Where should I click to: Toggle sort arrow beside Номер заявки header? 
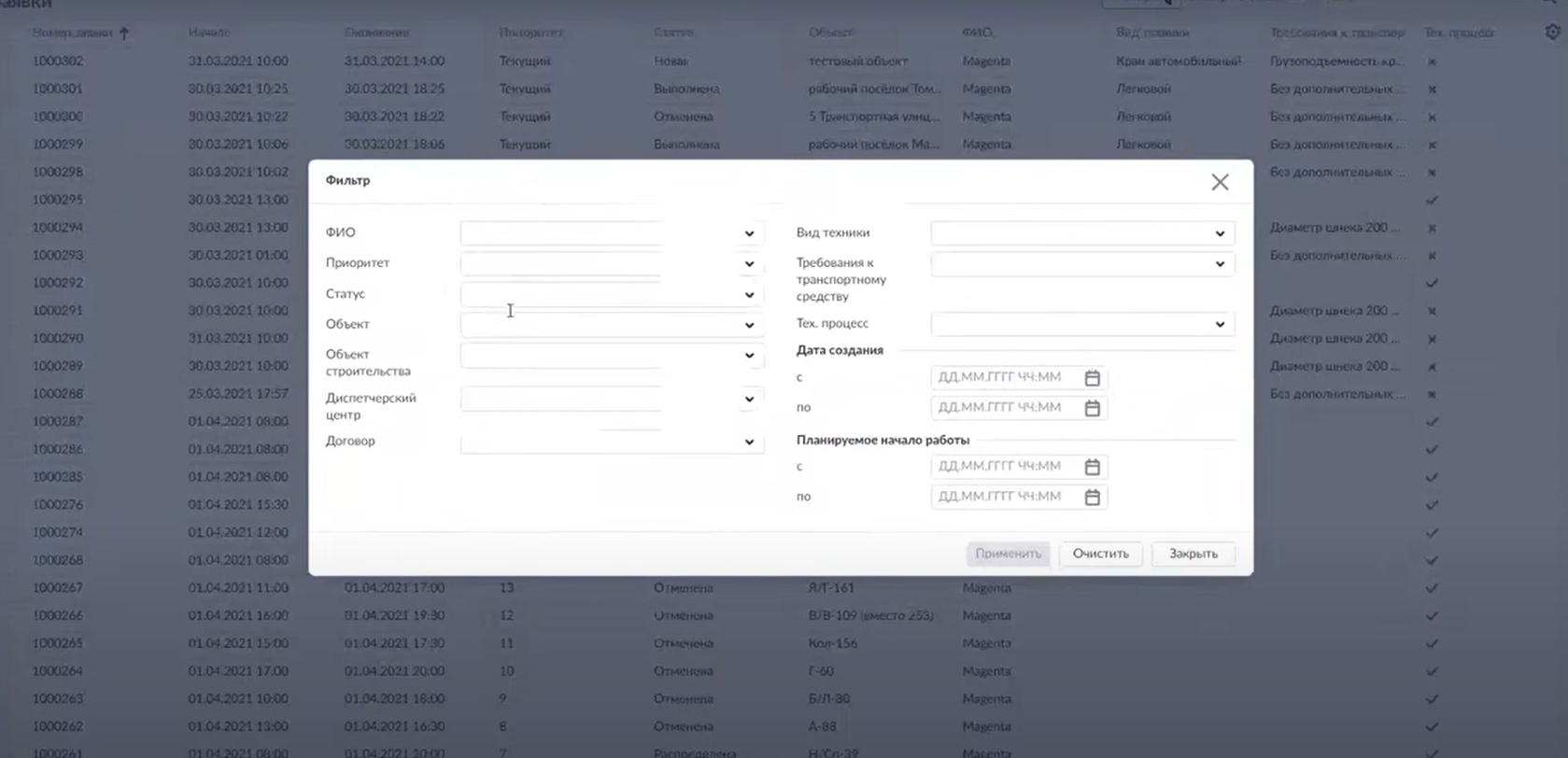pos(123,33)
